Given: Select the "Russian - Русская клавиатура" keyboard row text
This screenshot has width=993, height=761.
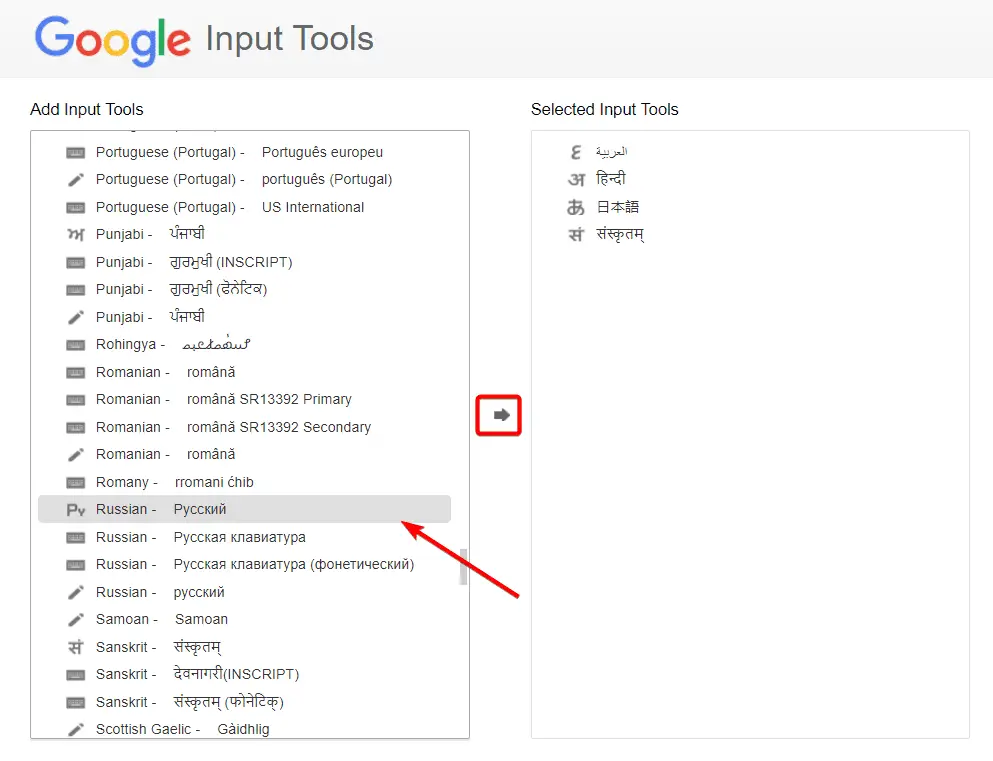Looking at the screenshot, I should 201,538.
